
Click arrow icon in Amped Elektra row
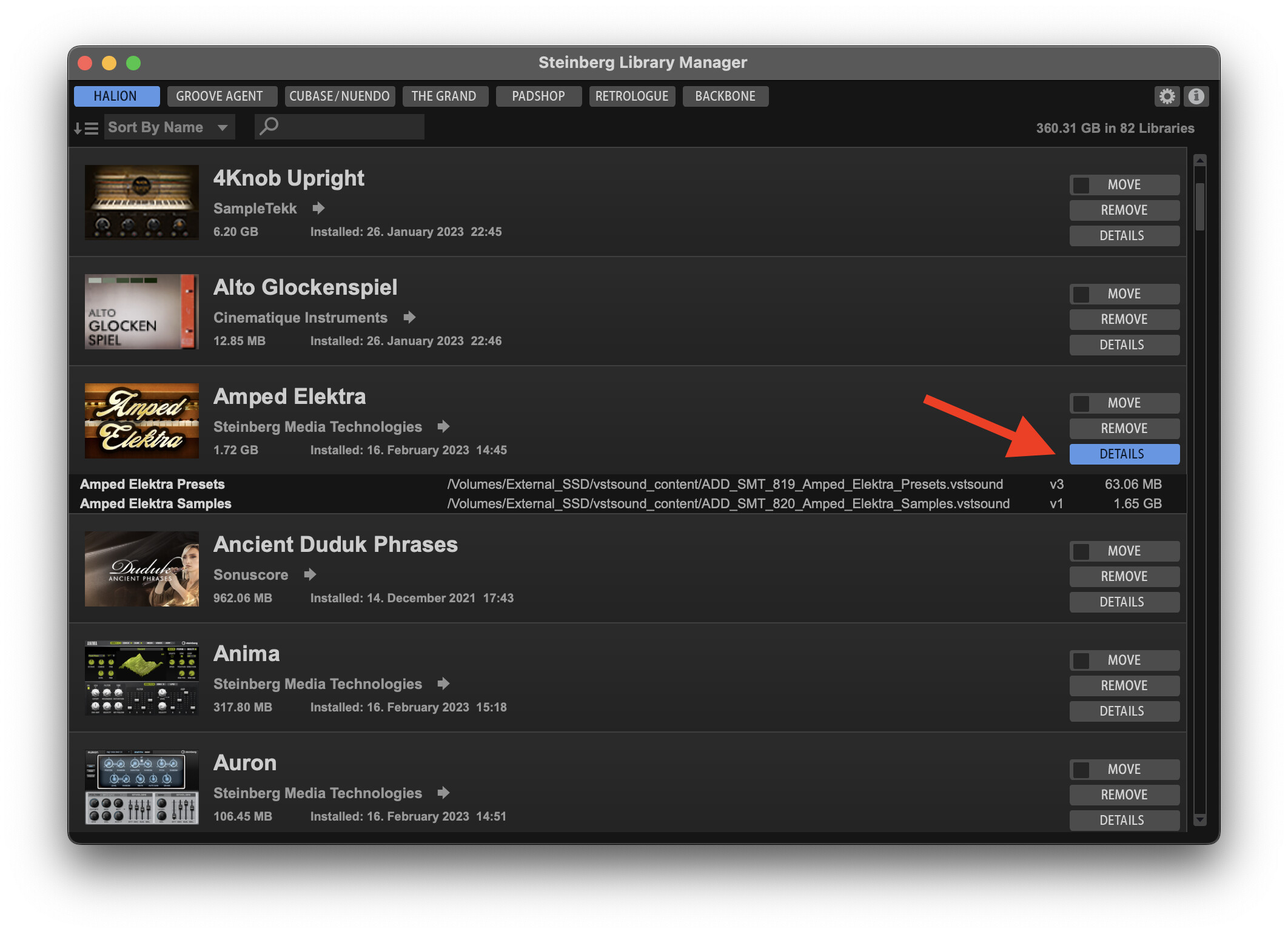(443, 426)
